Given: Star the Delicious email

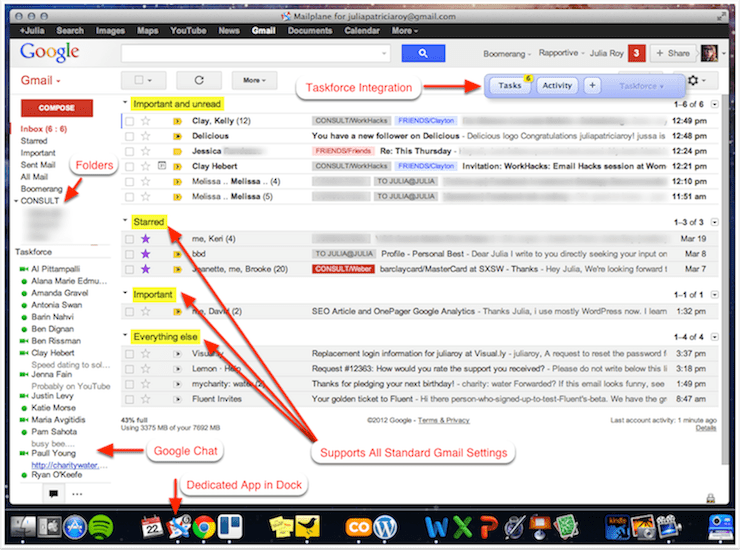Looking at the screenshot, I should (146, 136).
